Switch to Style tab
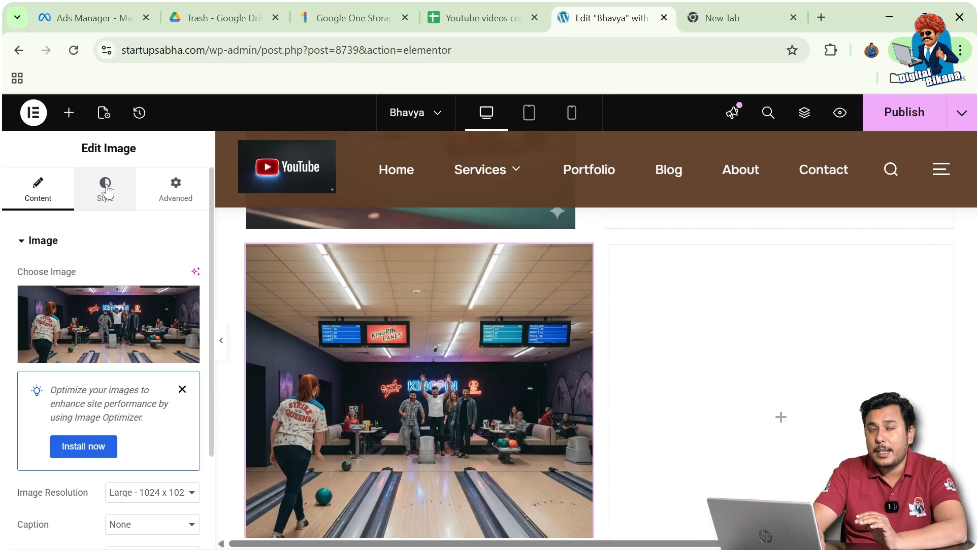 pos(105,189)
